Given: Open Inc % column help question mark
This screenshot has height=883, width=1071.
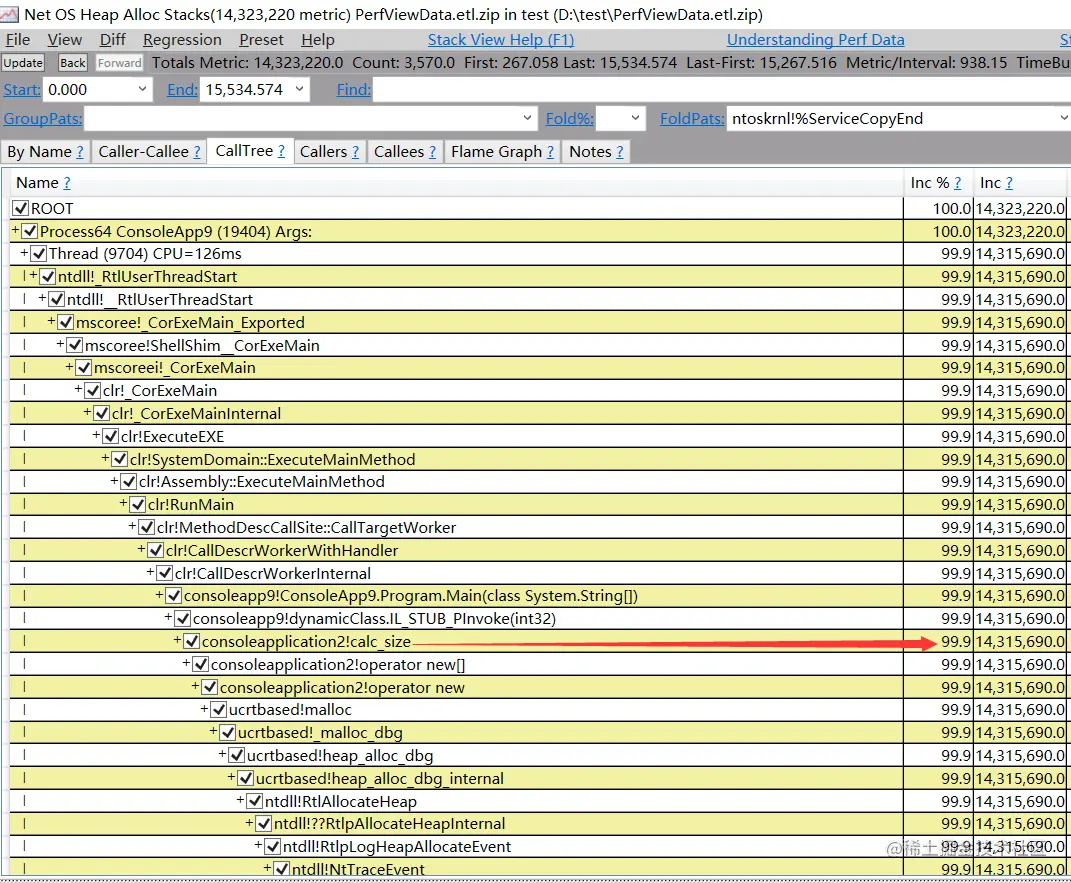Looking at the screenshot, I should click(x=957, y=183).
